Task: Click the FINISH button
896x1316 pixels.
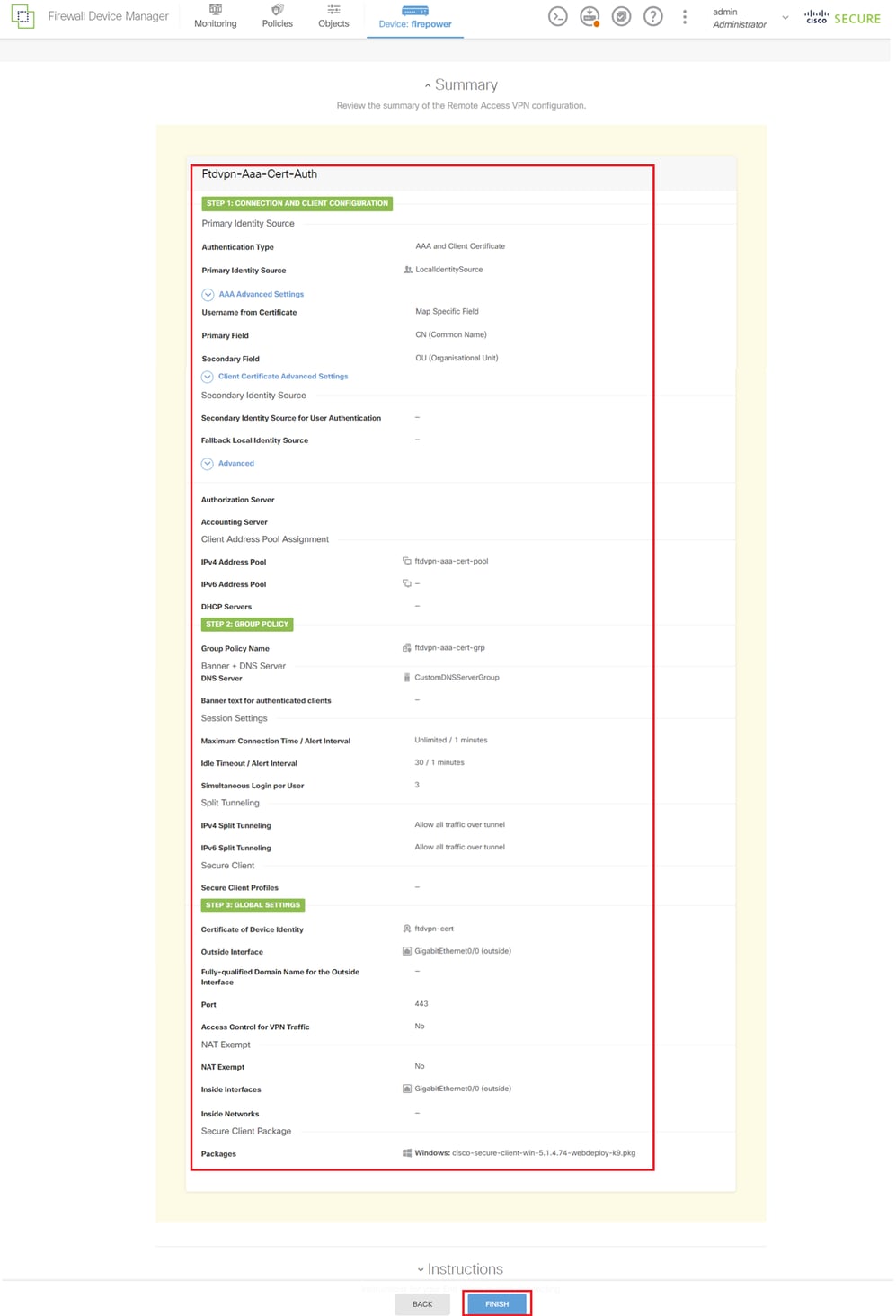Action: tap(497, 1303)
